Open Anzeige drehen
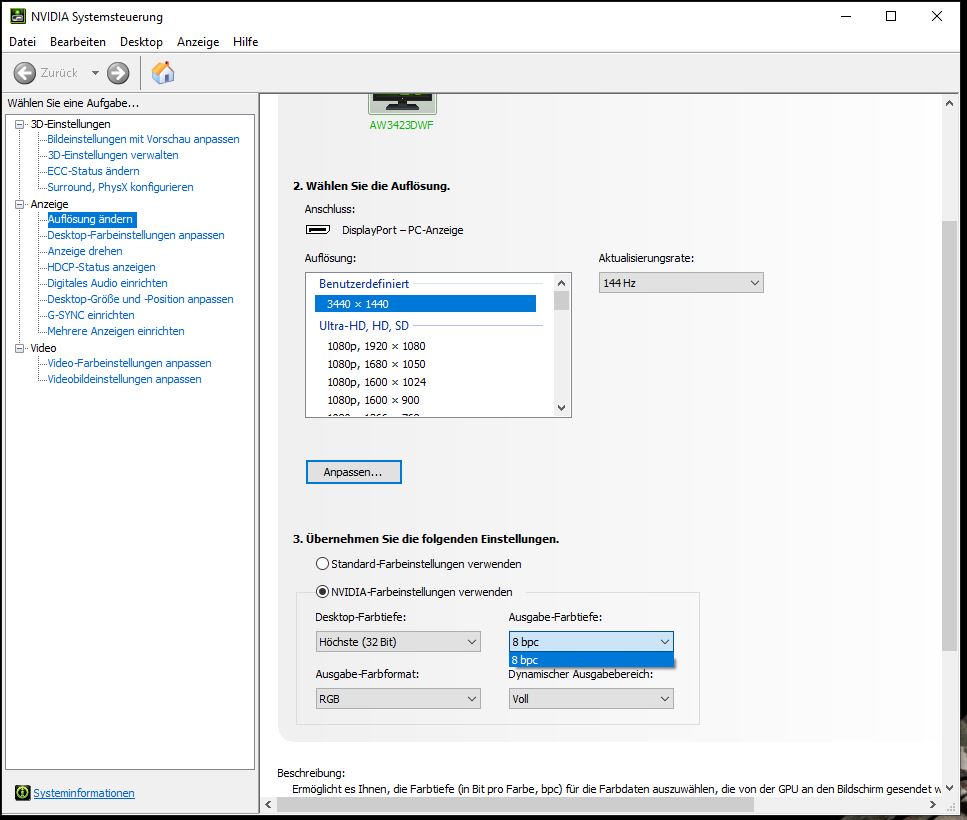 click(85, 252)
